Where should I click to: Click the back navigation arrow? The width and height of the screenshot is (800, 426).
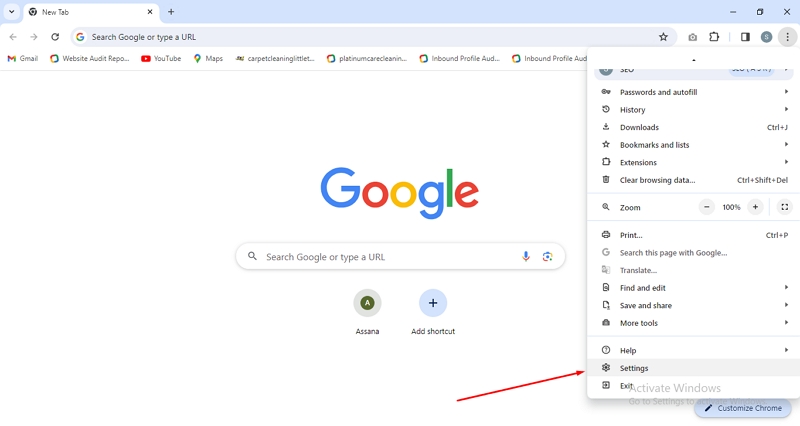click(13, 37)
